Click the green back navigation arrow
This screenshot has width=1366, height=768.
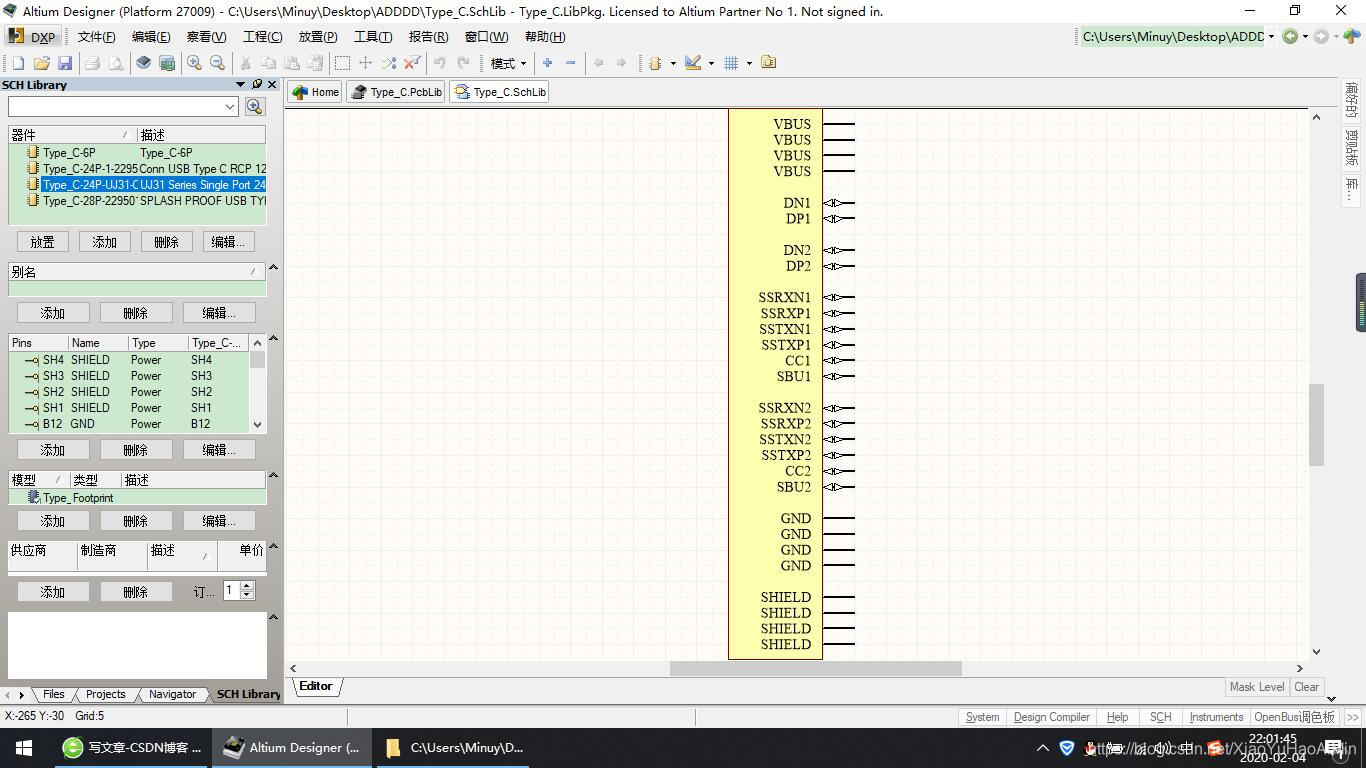(x=1290, y=37)
